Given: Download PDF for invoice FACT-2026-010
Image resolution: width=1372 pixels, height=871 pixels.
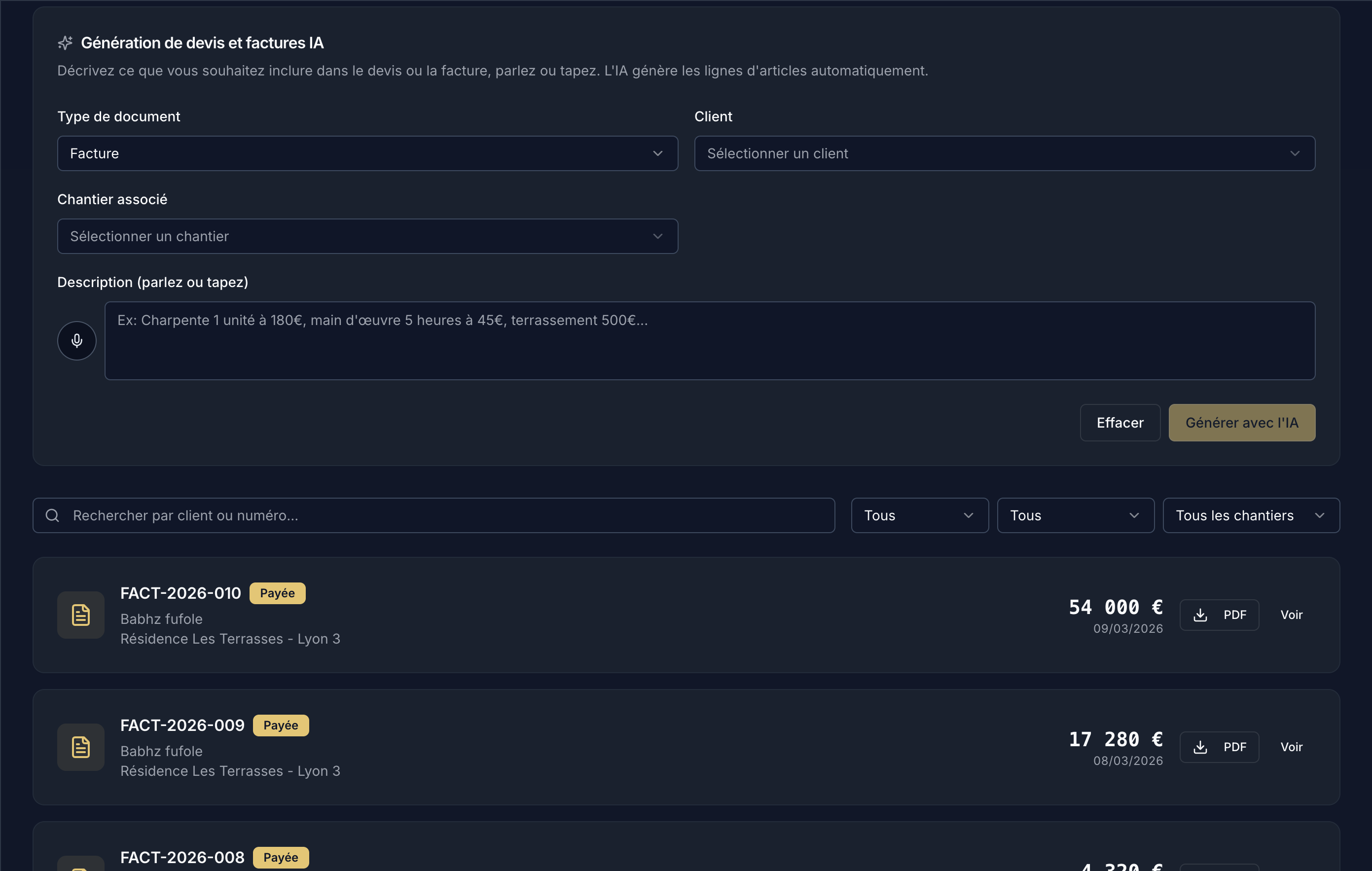Looking at the screenshot, I should click(1219, 615).
